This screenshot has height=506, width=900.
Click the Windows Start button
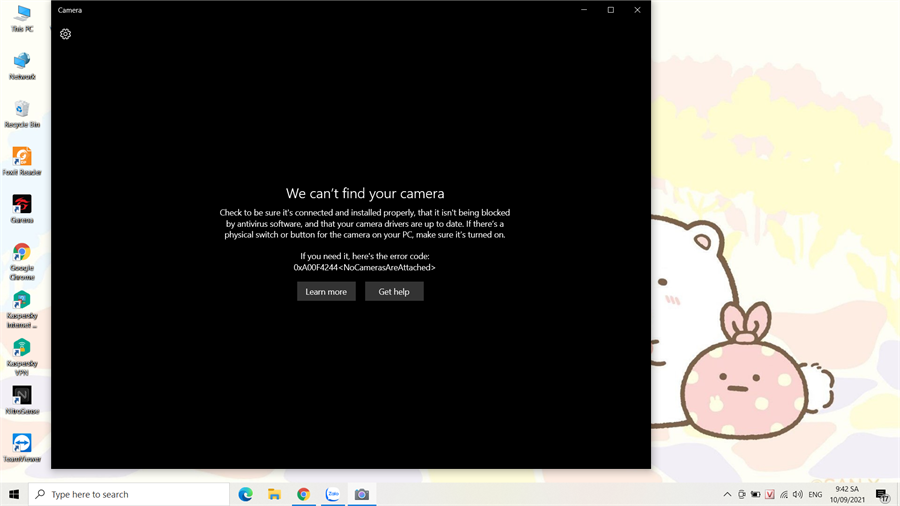pos(14,494)
